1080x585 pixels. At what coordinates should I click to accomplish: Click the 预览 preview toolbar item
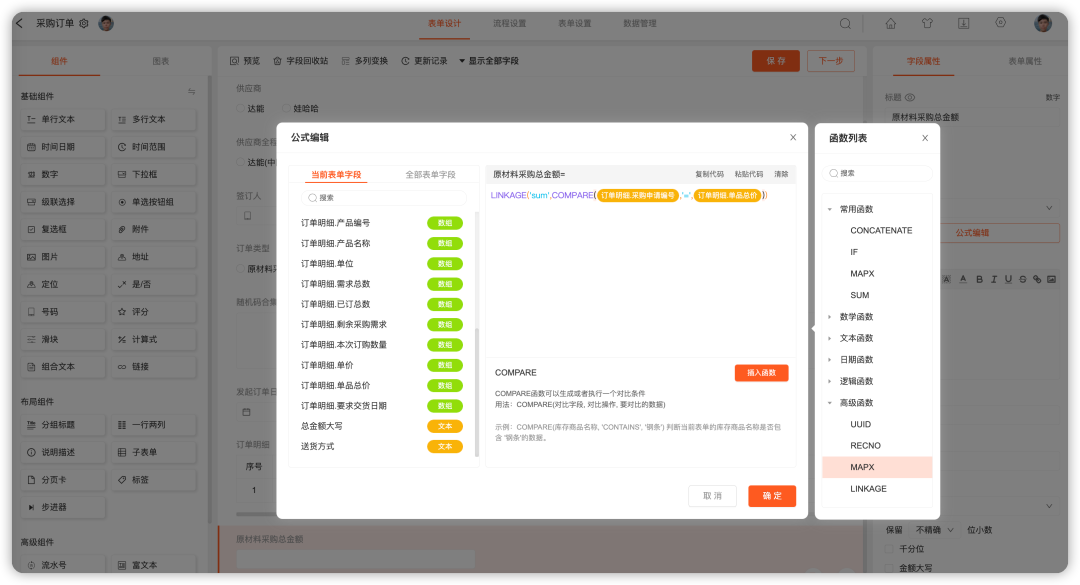pyautogui.click(x=245, y=61)
